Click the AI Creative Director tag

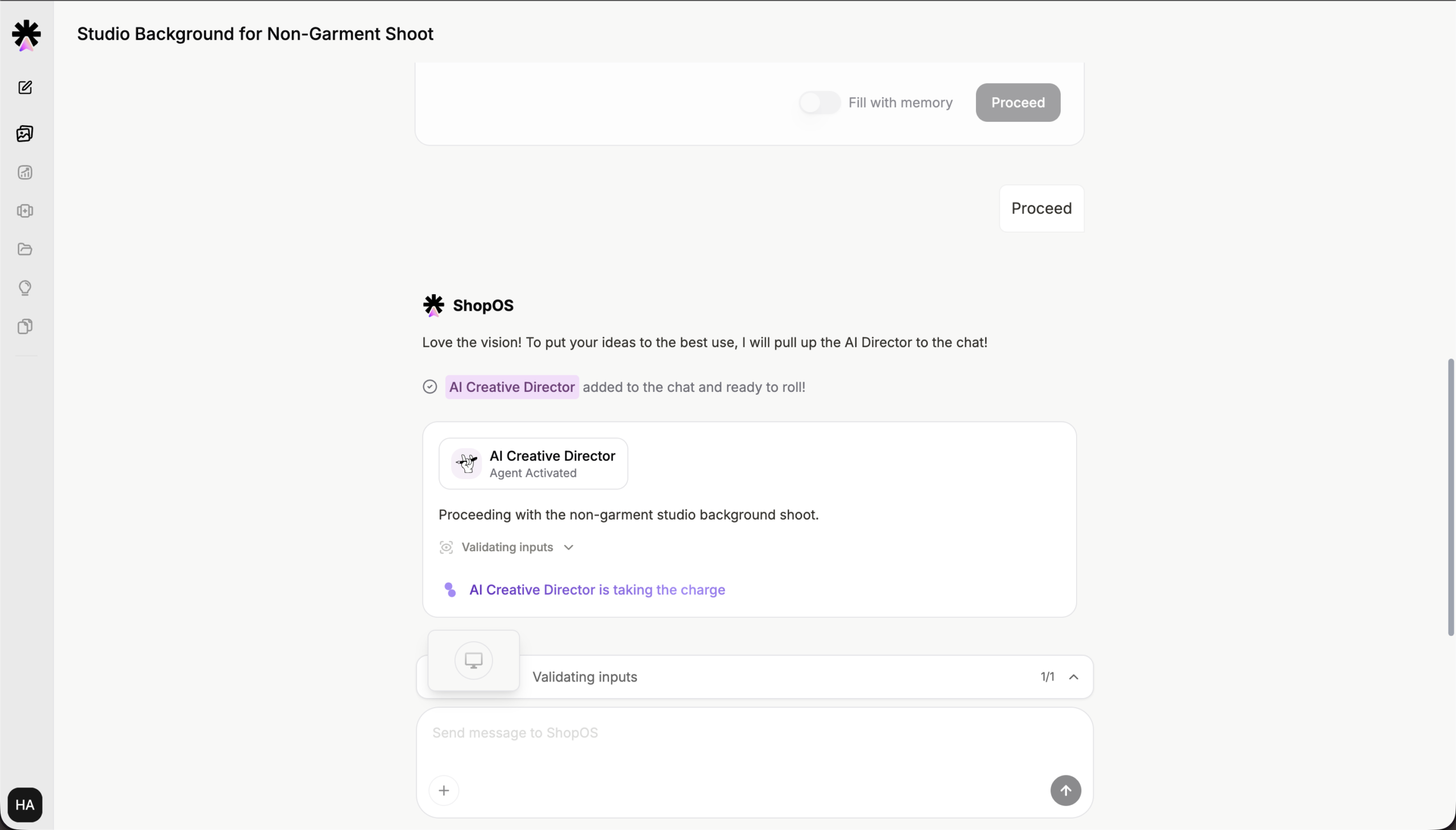[511, 387]
